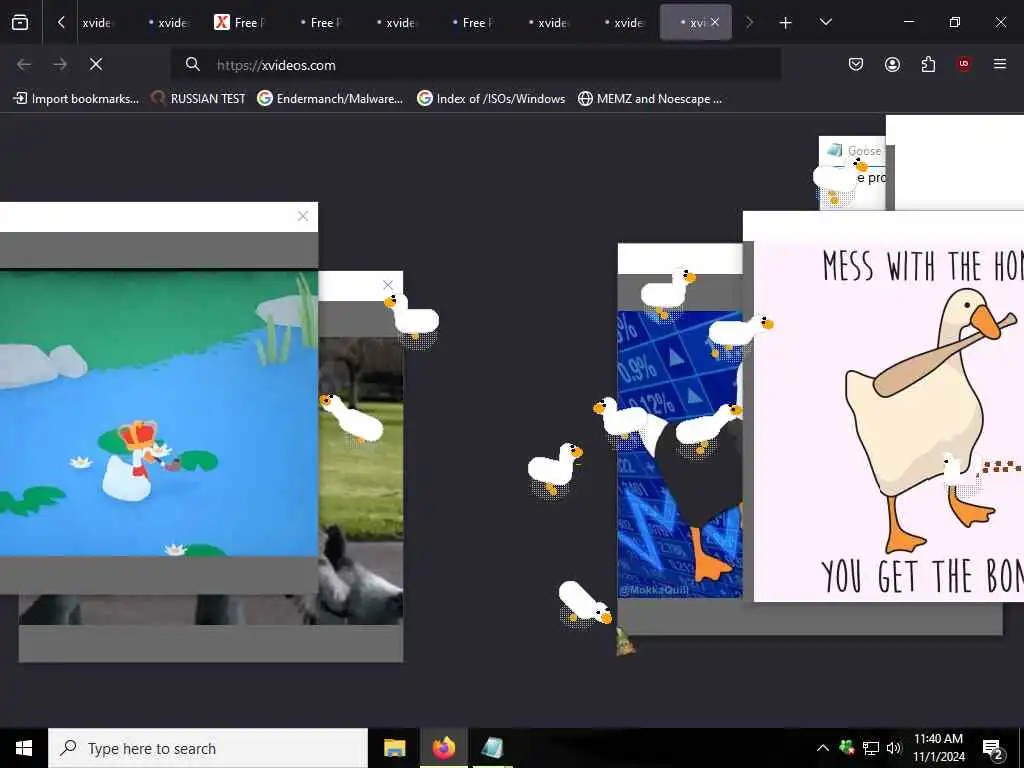Go forward one page
1024x768 pixels.
(60, 64)
